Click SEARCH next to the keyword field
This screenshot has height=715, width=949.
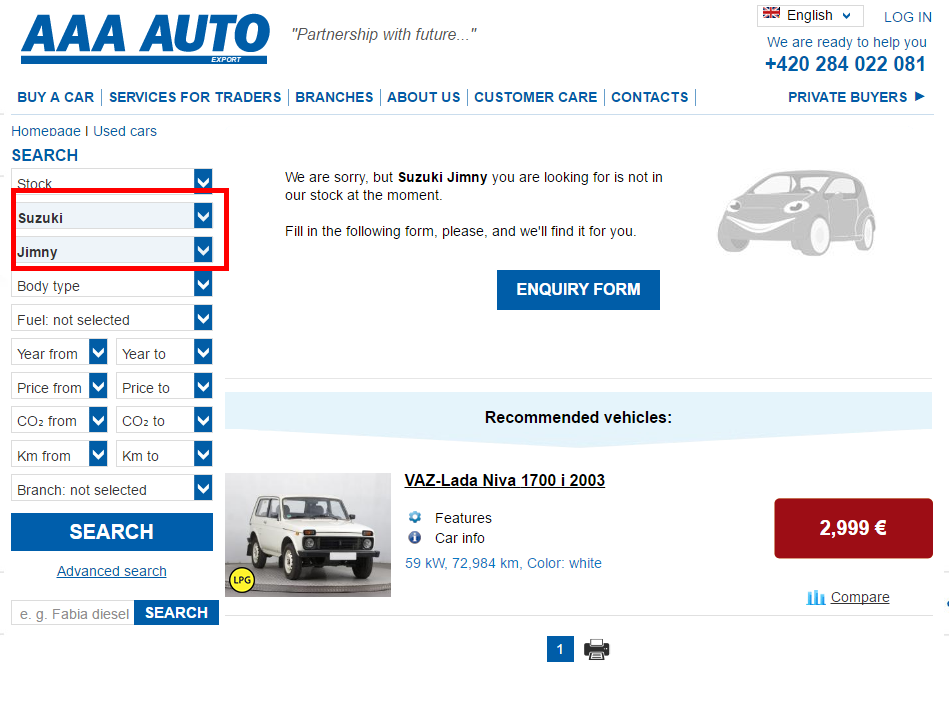176,613
